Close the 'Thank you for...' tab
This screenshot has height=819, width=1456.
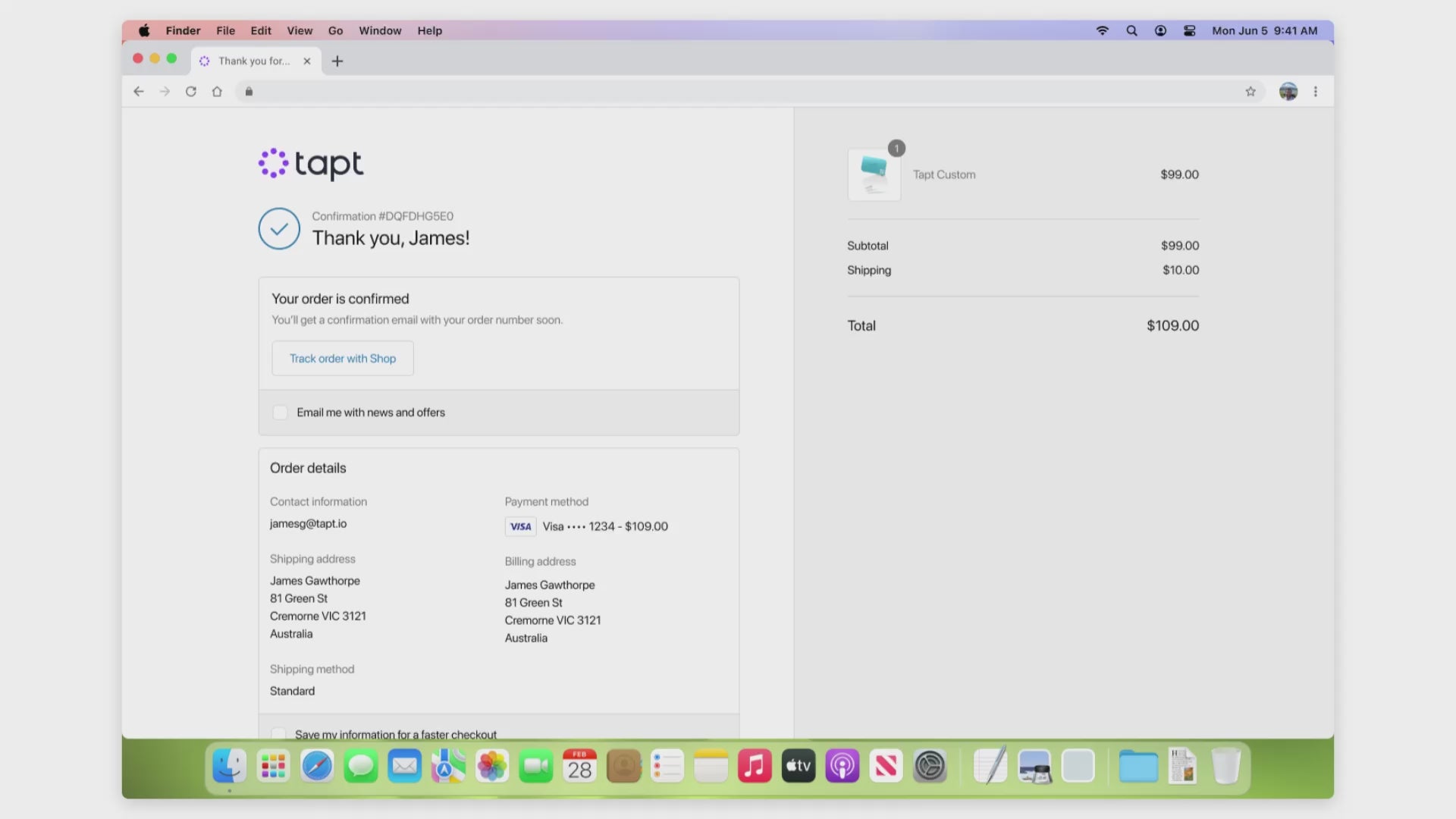click(307, 61)
